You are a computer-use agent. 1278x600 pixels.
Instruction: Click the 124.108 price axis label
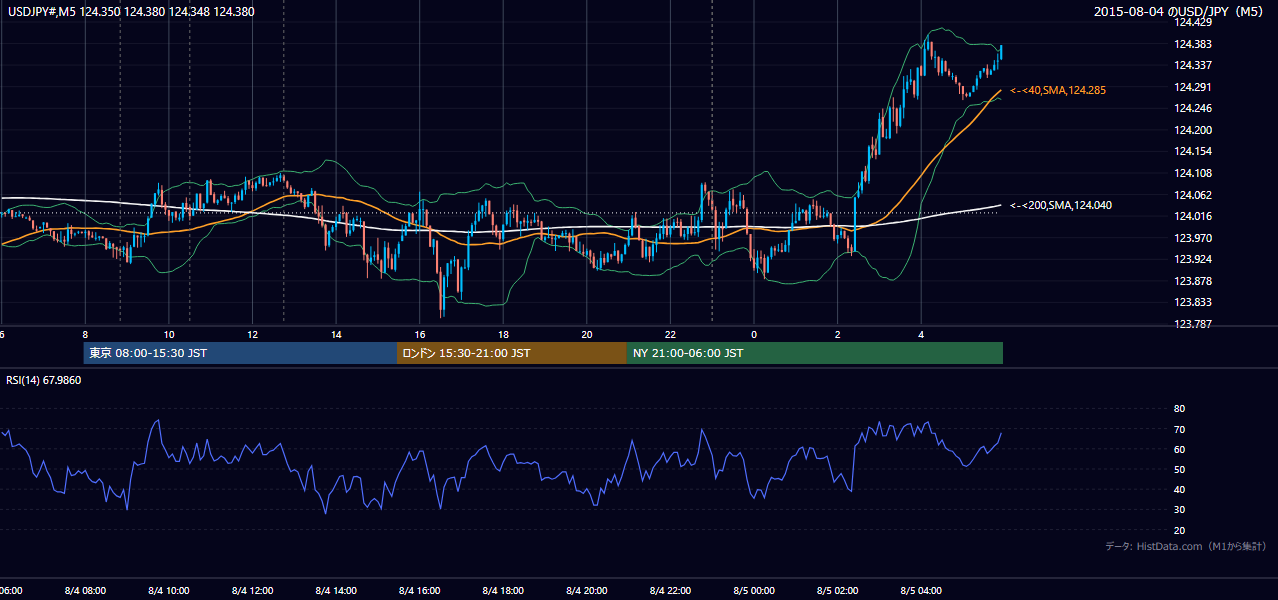1192,173
